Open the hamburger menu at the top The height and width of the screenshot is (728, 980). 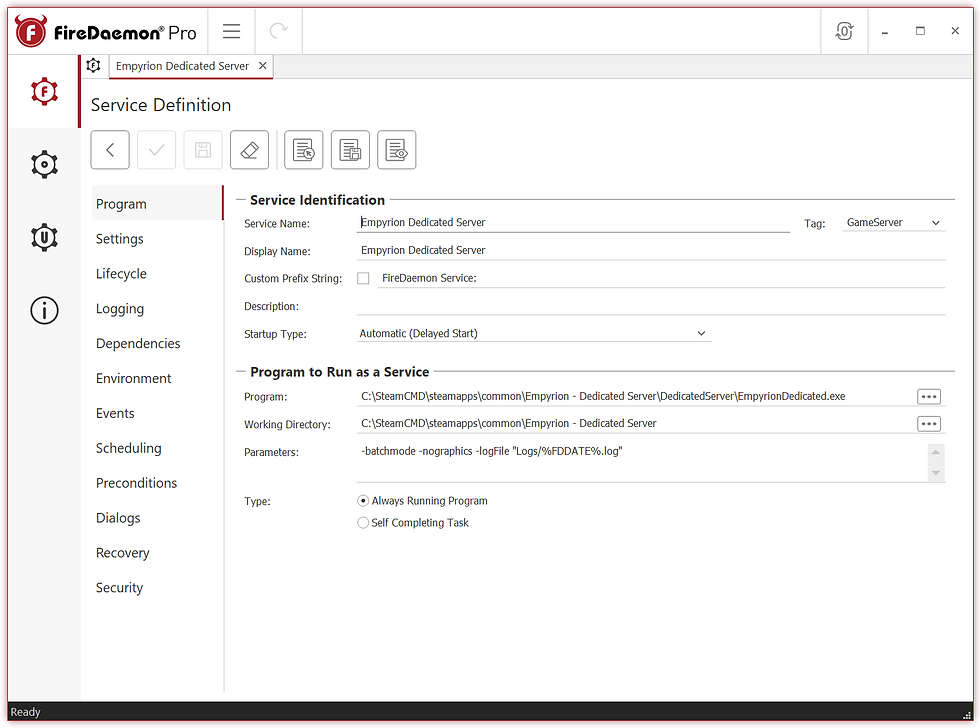[x=231, y=31]
